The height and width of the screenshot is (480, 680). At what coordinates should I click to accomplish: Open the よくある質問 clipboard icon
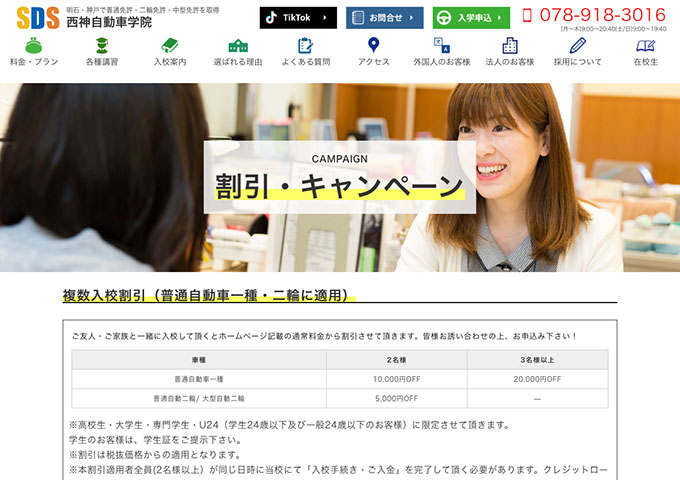click(306, 45)
